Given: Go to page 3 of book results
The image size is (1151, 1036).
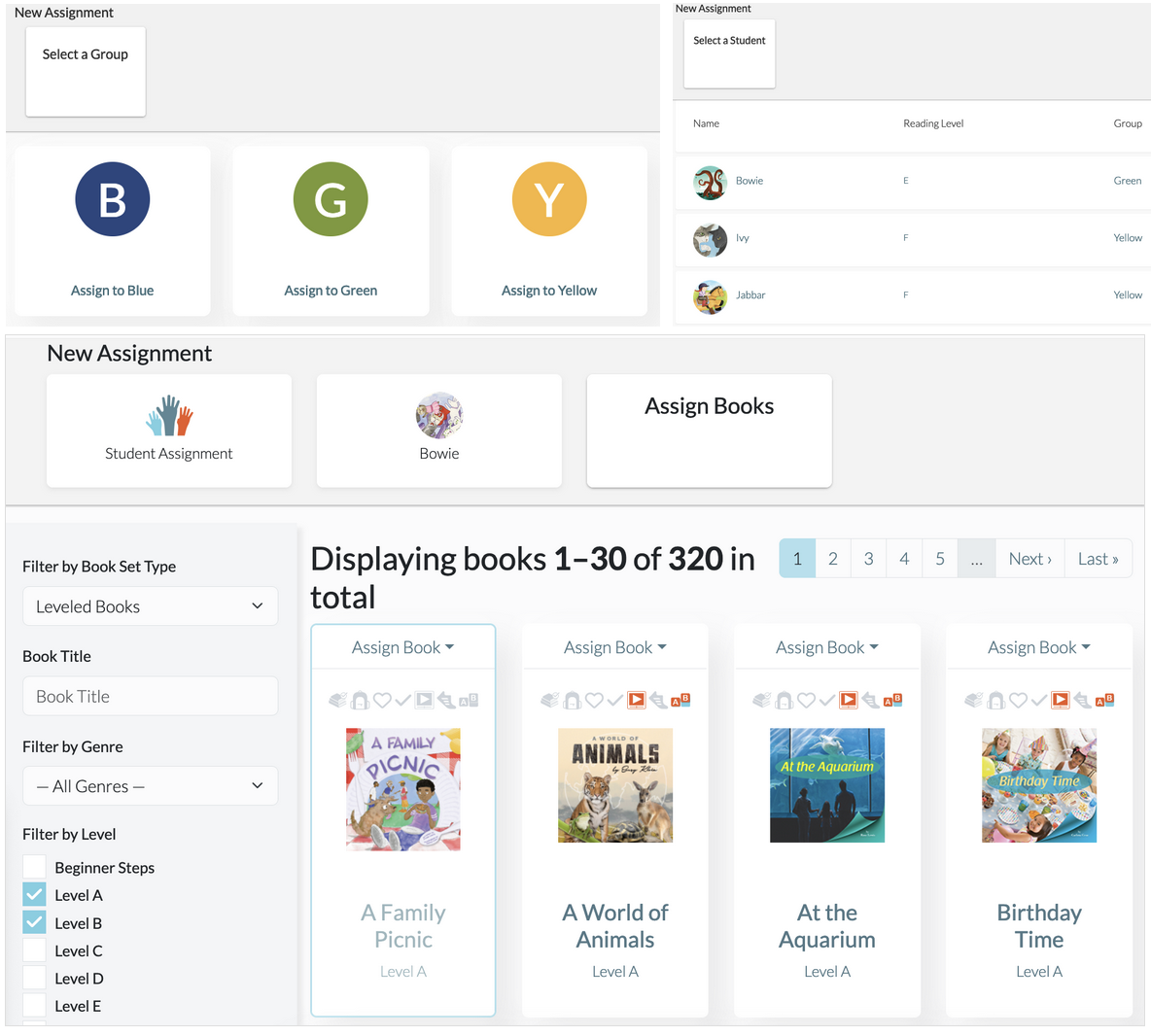Looking at the screenshot, I should [868, 559].
